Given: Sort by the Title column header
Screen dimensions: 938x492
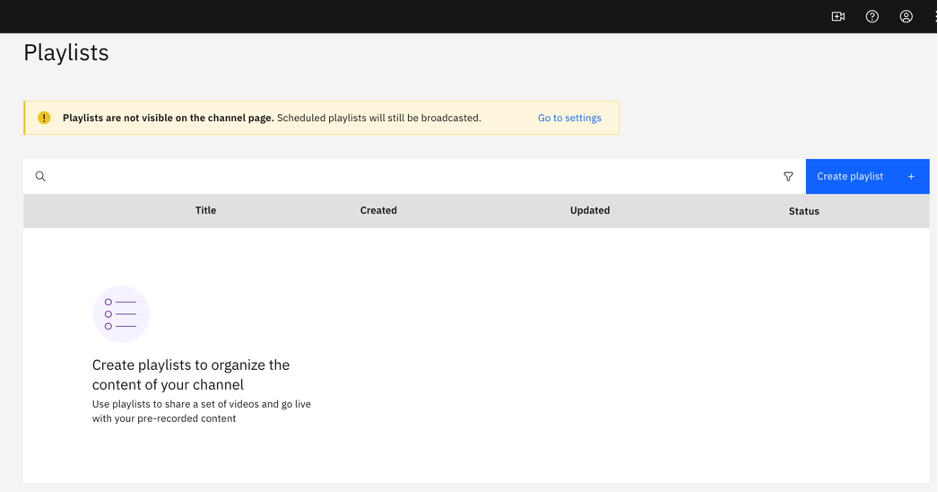Looking at the screenshot, I should (205, 210).
